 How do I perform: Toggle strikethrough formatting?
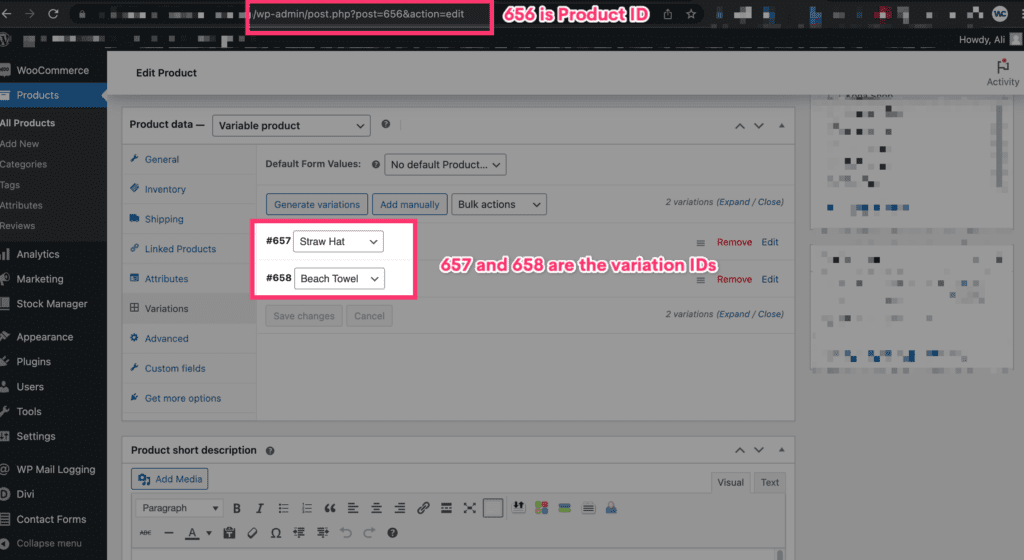click(x=145, y=533)
